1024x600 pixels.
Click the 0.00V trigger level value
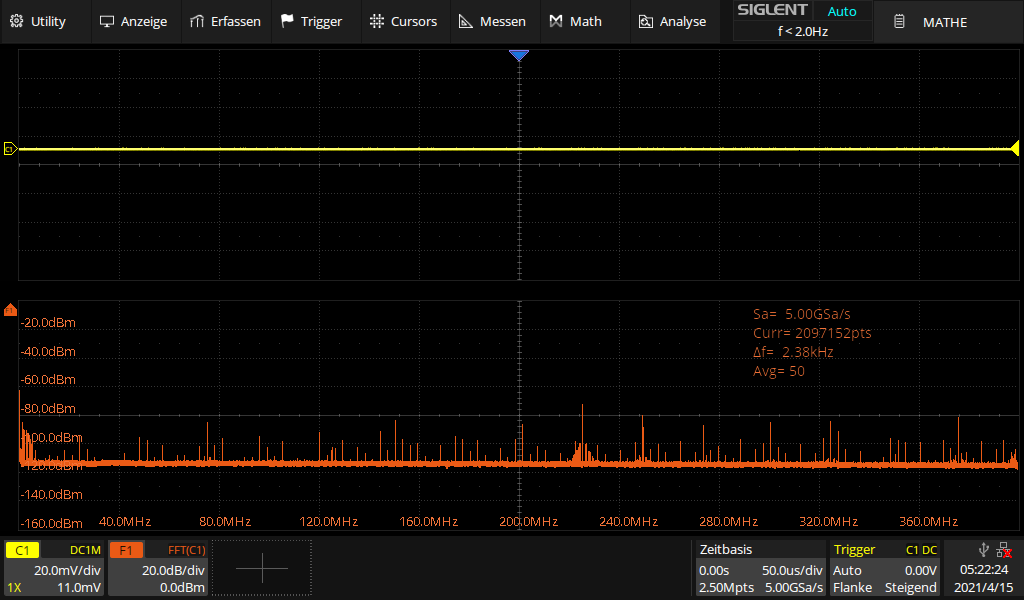[920, 570]
